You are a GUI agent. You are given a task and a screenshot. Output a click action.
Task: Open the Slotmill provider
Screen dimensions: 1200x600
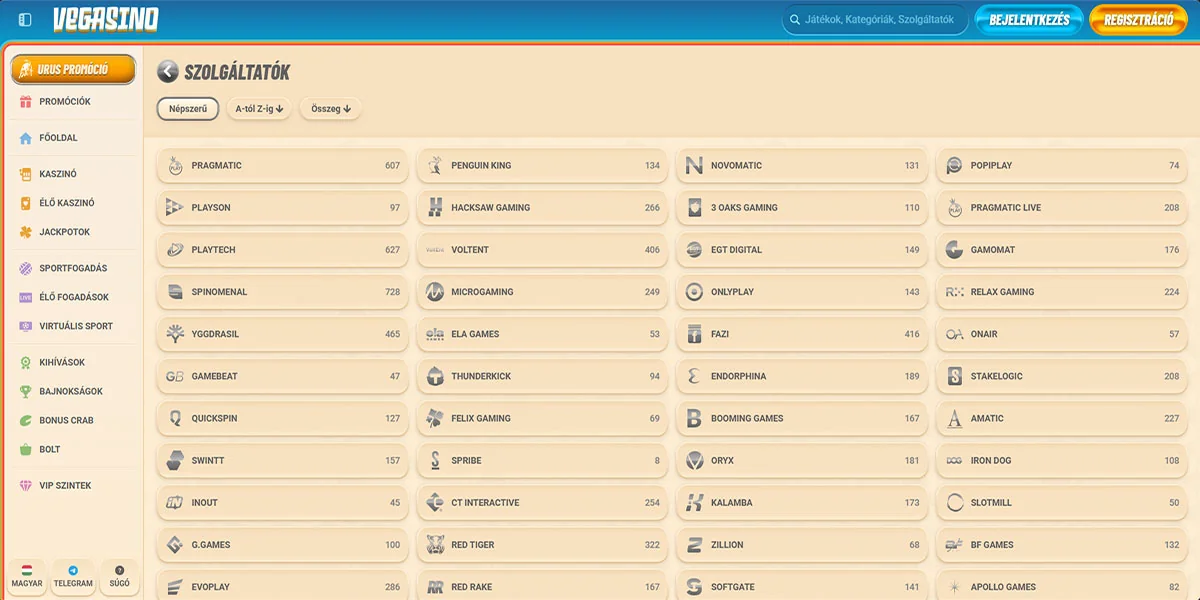click(1062, 502)
